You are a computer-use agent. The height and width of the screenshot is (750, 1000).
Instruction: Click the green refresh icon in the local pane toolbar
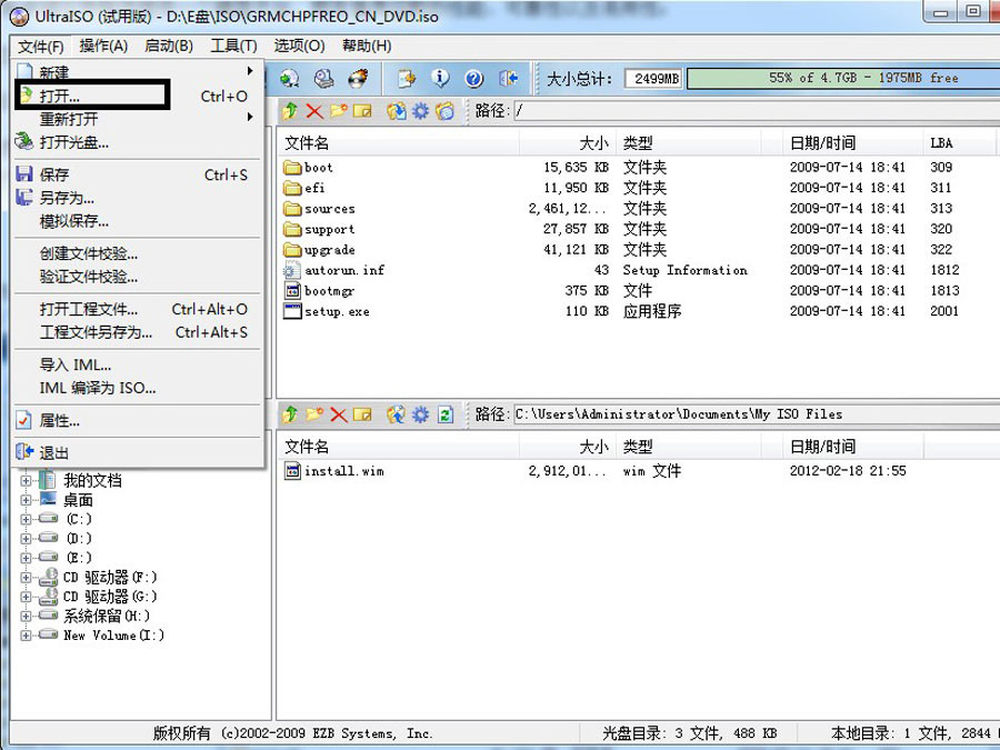pyautogui.click(x=446, y=414)
